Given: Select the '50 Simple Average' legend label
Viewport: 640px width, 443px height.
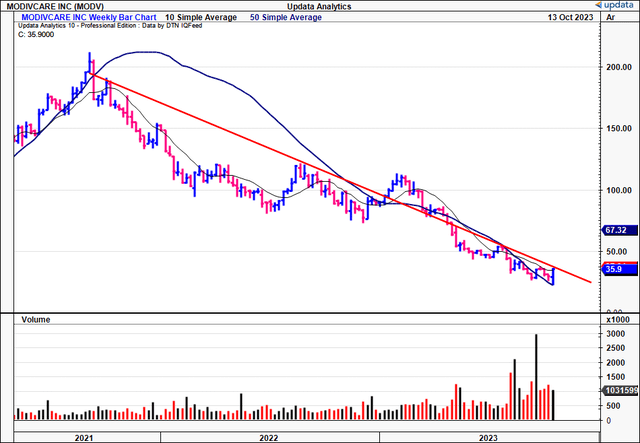Looking at the screenshot, I should [286, 17].
